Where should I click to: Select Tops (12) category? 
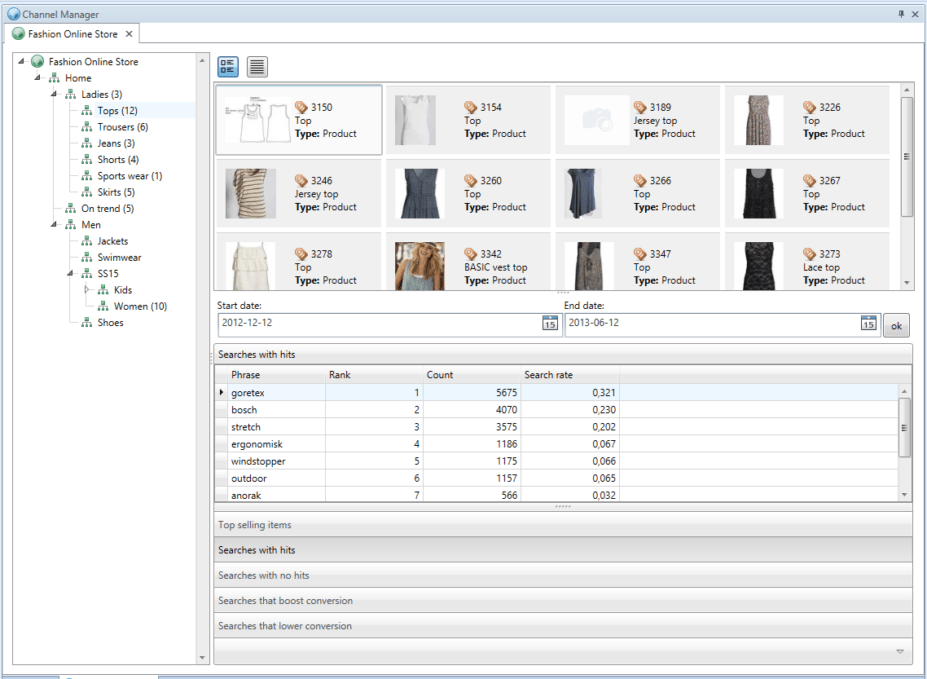(x=117, y=111)
